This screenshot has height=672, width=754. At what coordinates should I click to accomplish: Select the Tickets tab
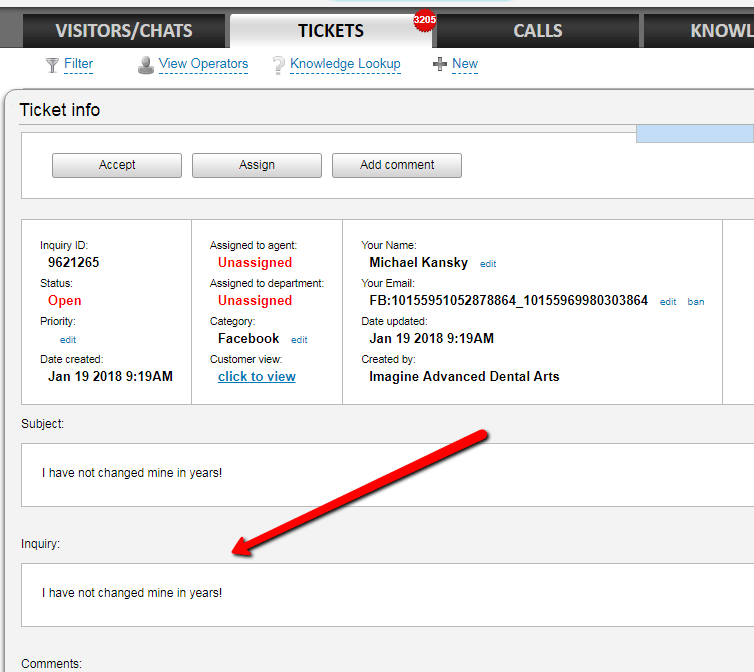(331, 31)
